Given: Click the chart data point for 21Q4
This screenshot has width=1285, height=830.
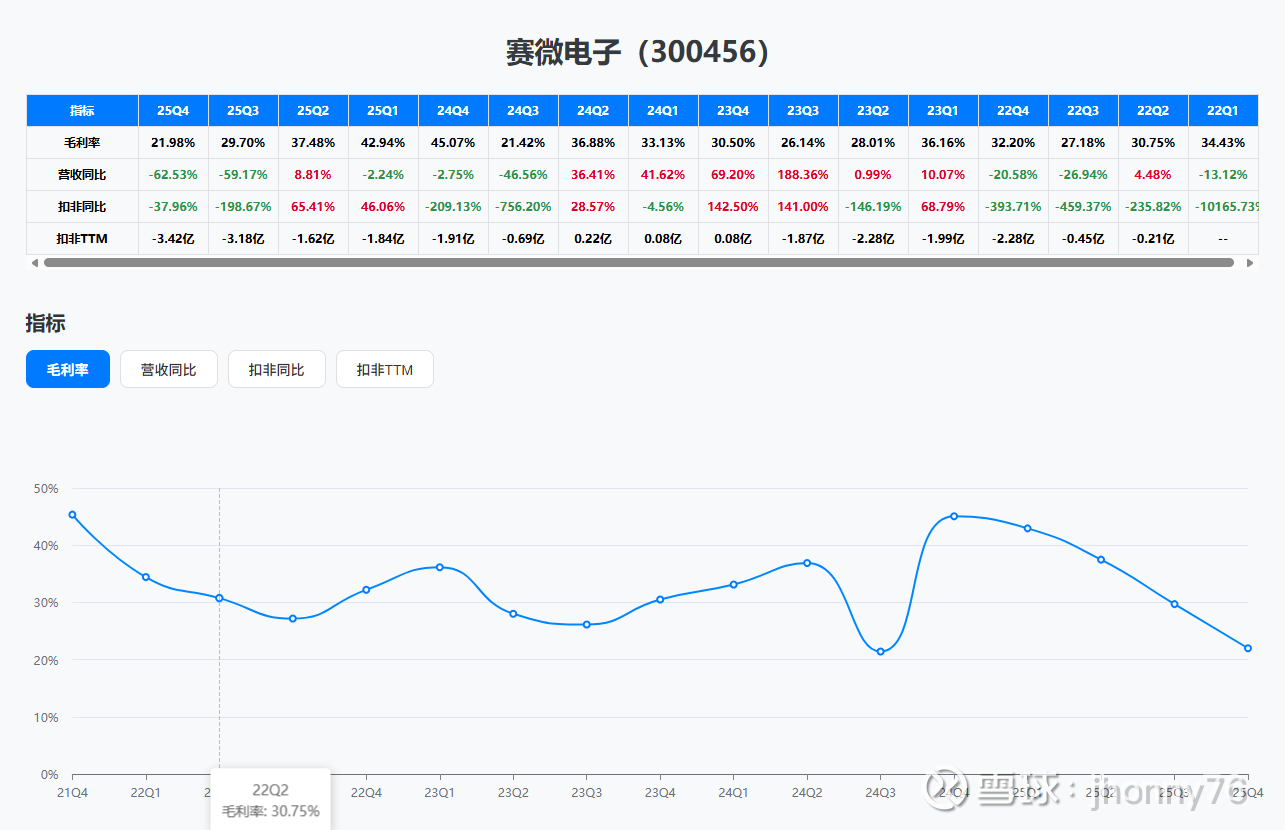Looking at the screenshot, I should [72, 515].
